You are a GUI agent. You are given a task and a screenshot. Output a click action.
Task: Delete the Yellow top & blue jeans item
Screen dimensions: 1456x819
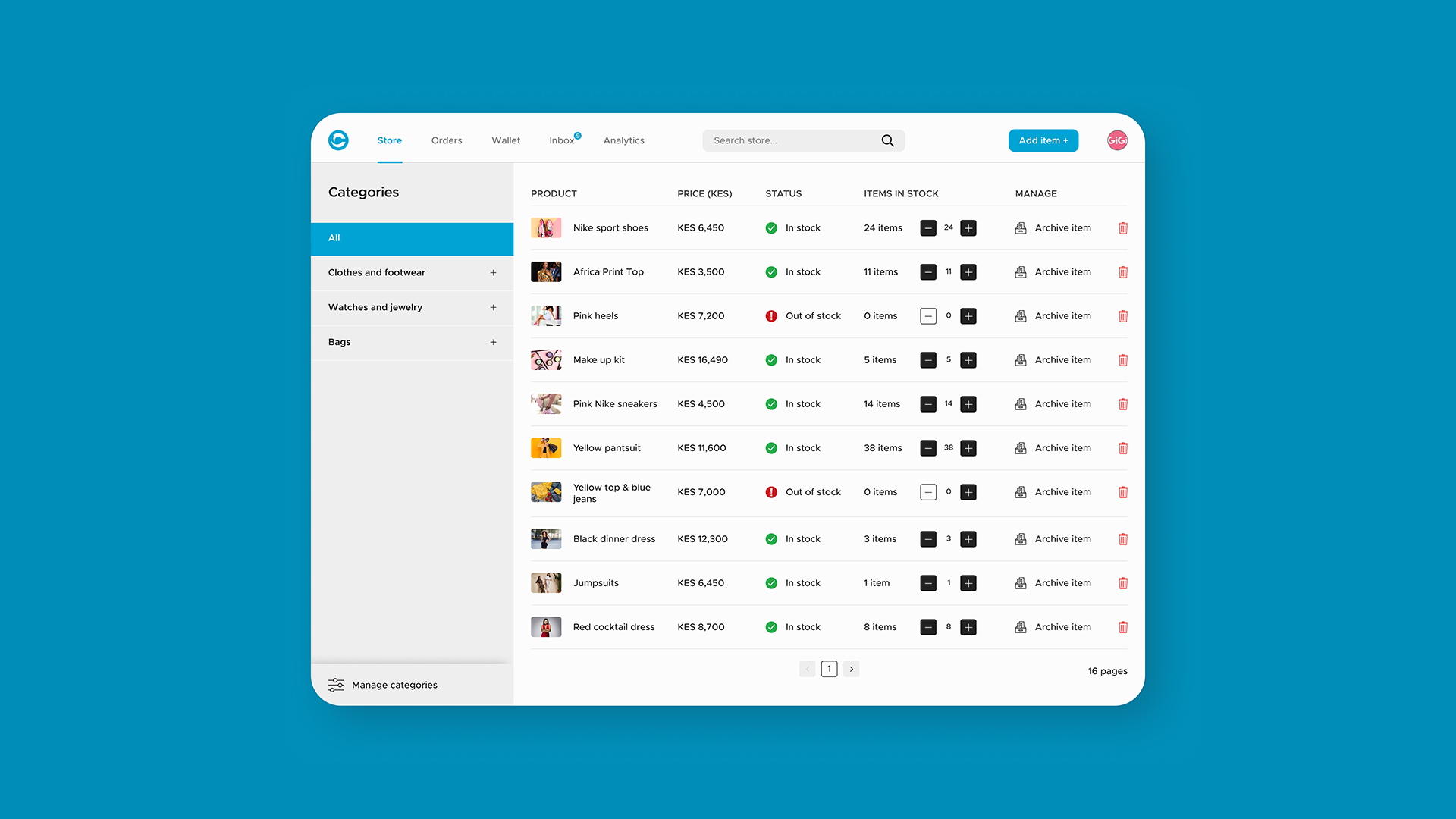point(1123,492)
